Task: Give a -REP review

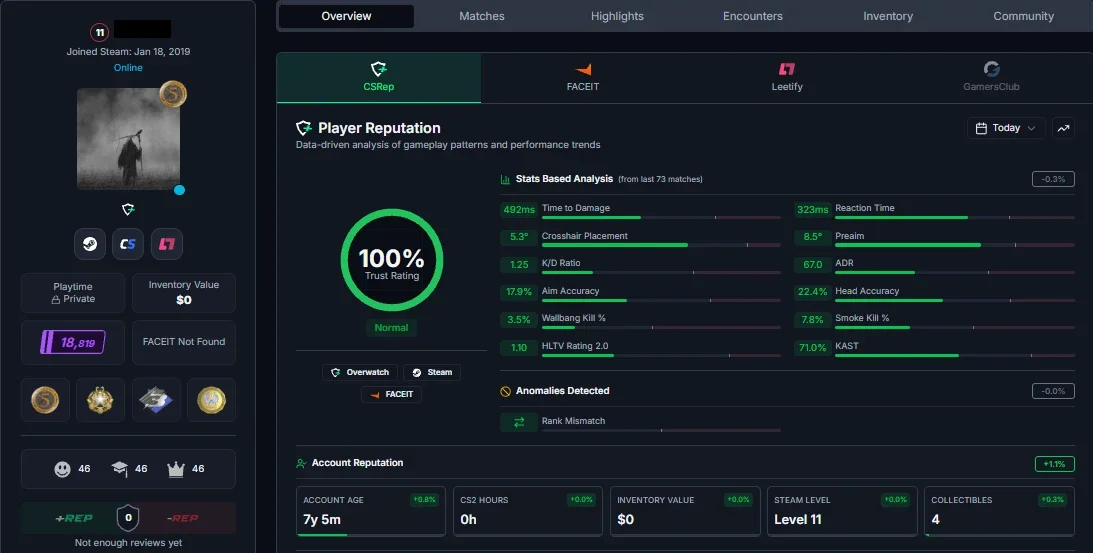Action: tap(183, 518)
